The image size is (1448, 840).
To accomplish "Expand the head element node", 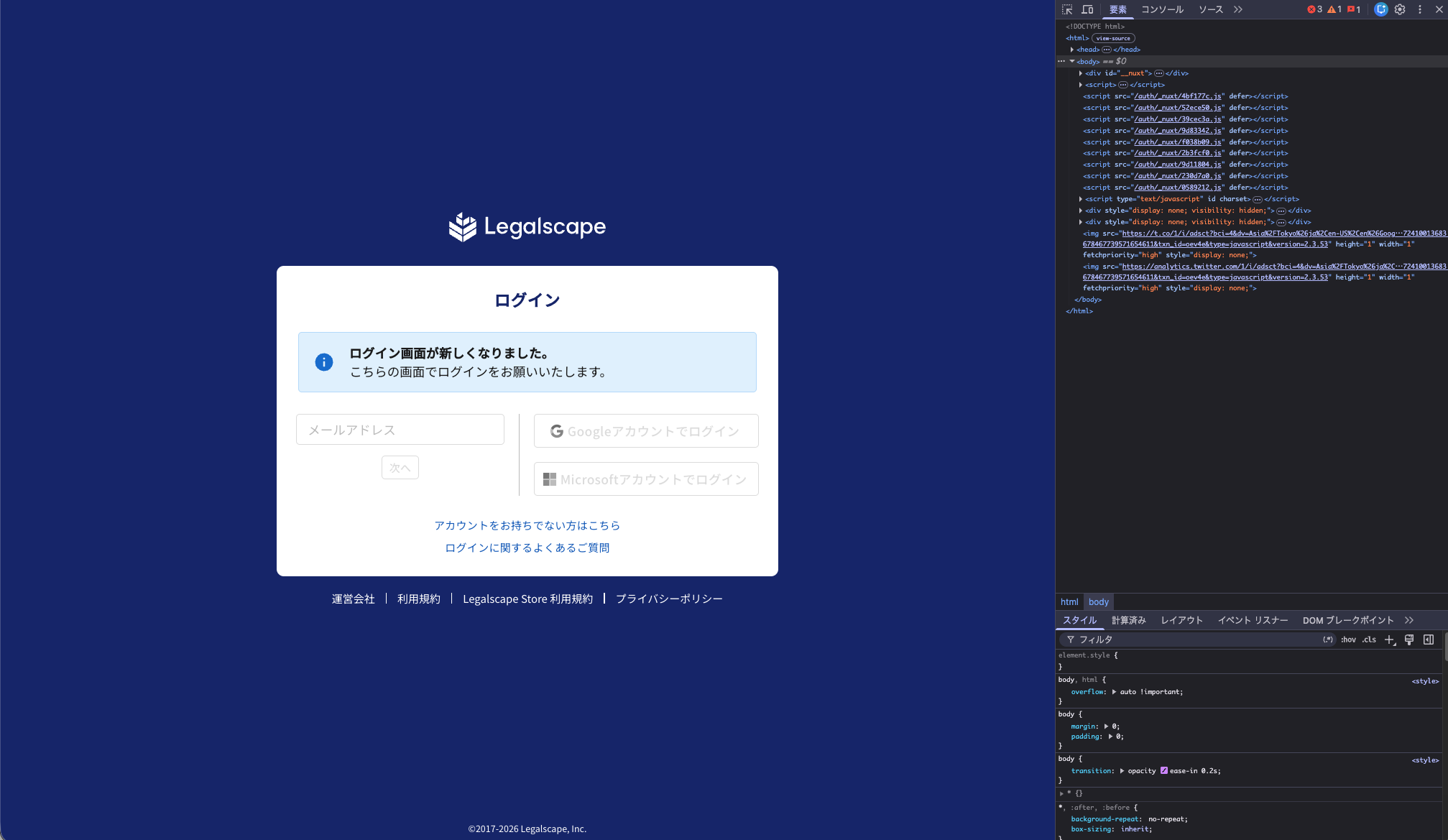I will [1072, 50].
